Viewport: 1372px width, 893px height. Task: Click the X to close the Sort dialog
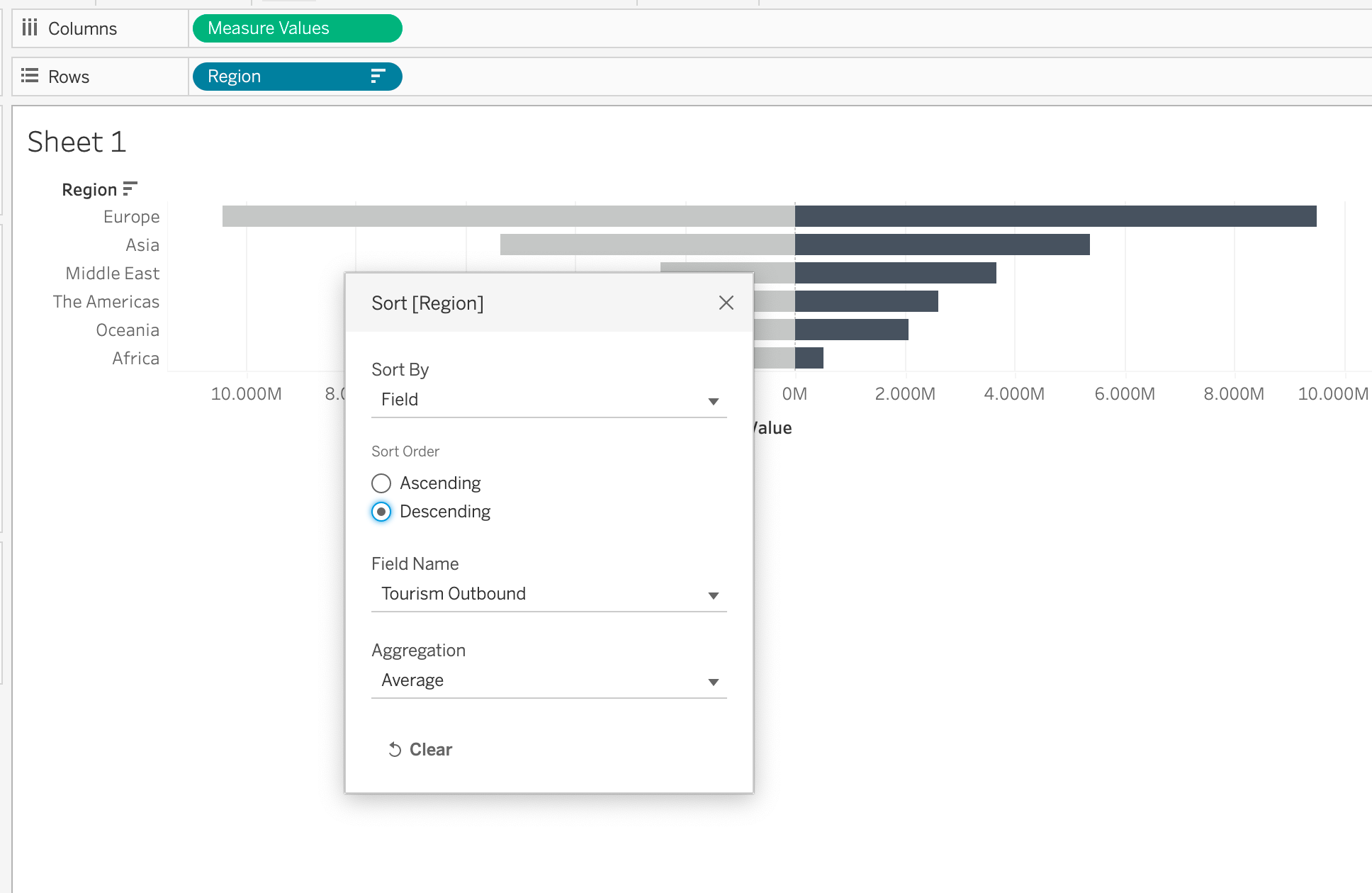(x=726, y=303)
